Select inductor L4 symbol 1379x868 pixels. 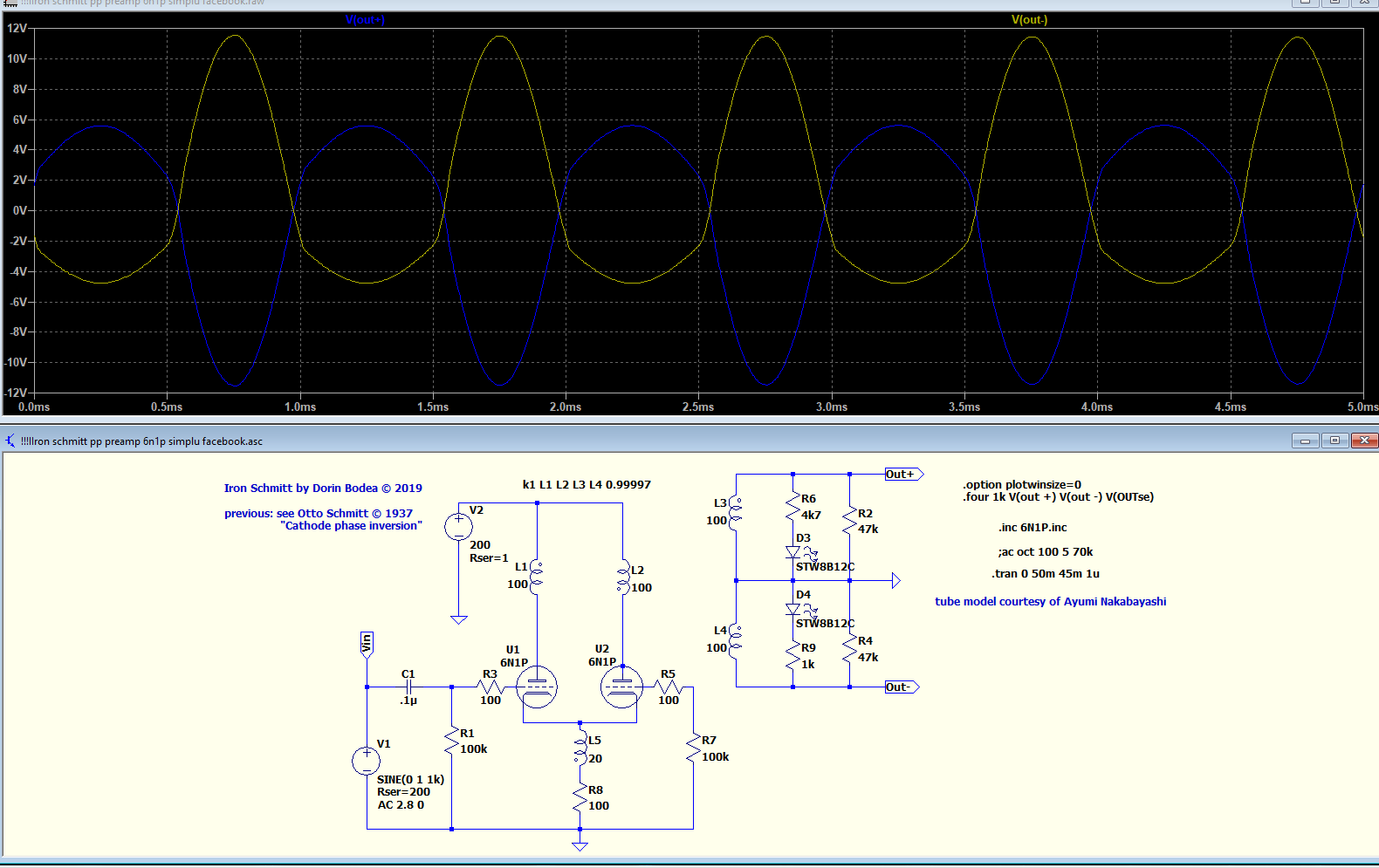pyautogui.click(x=736, y=641)
